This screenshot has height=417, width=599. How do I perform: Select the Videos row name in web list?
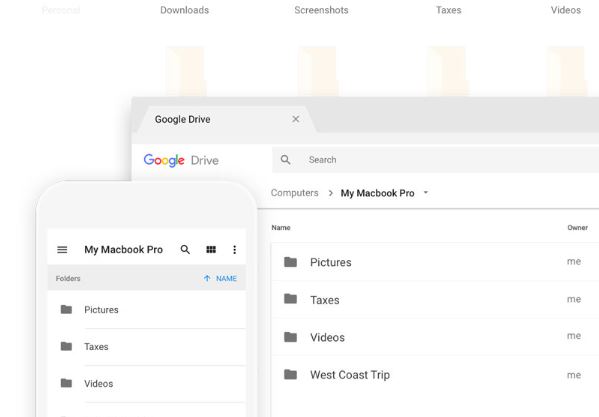(x=327, y=338)
